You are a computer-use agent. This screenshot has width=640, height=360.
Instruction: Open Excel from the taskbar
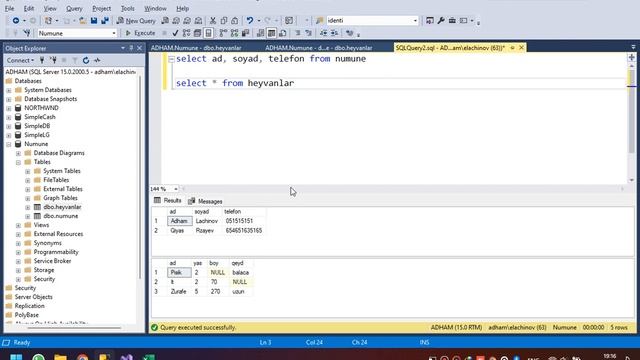point(149,357)
